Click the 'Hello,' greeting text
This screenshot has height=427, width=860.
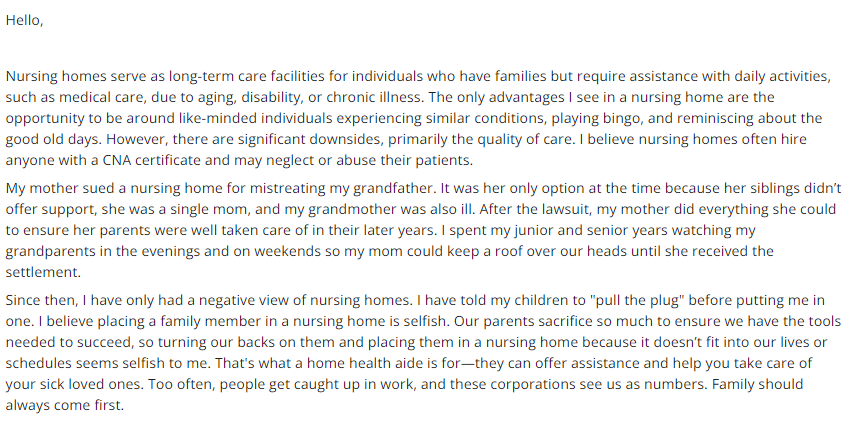[24, 20]
